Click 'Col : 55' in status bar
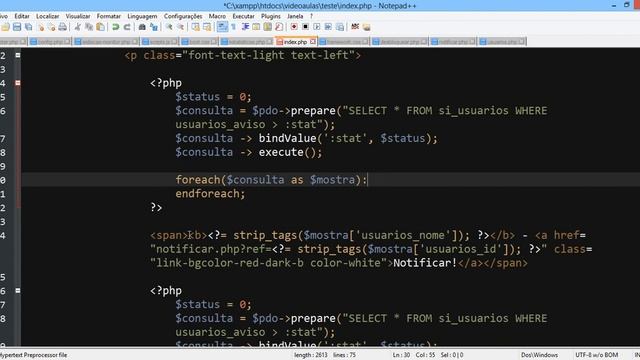 [x=425, y=355]
